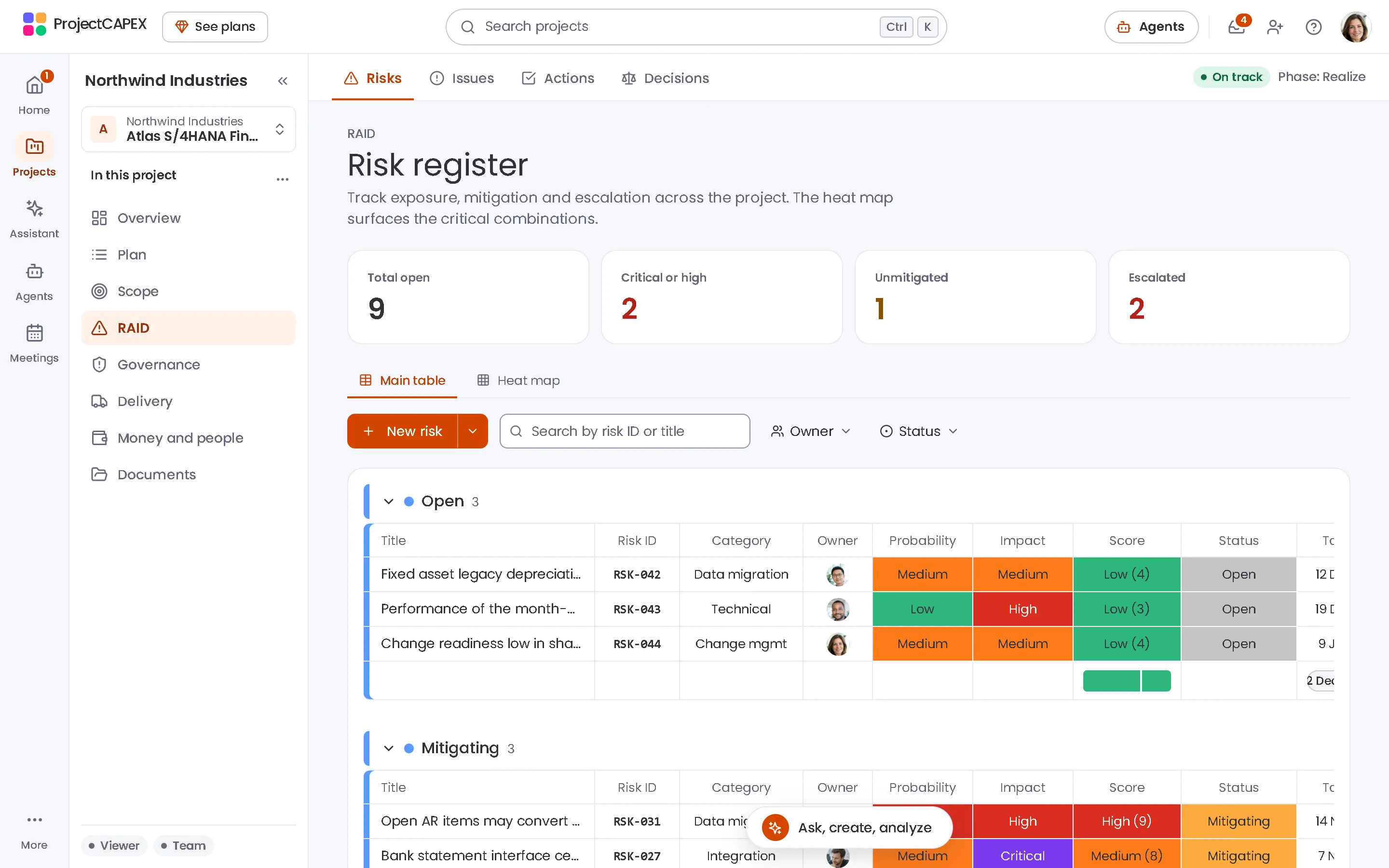
Task: Open the Status filter dropdown
Action: point(919,431)
